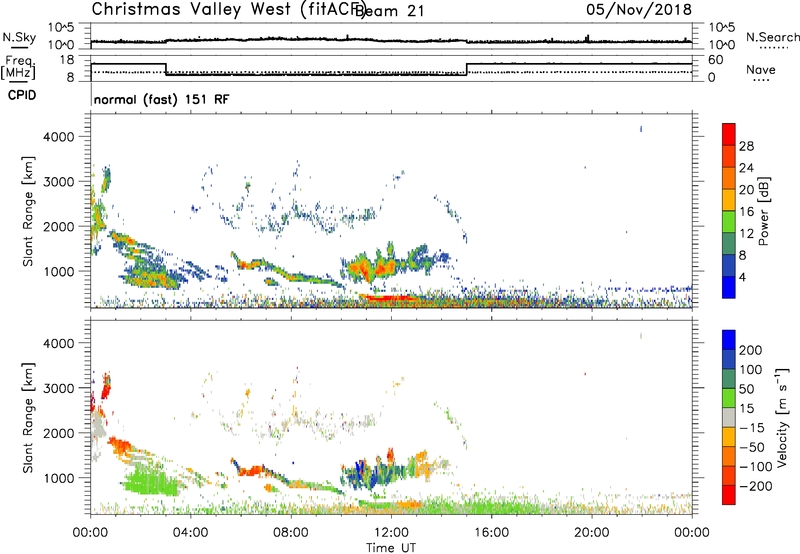Click the '20:00' time axis label

pyautogui.click(x=591, y=533)
